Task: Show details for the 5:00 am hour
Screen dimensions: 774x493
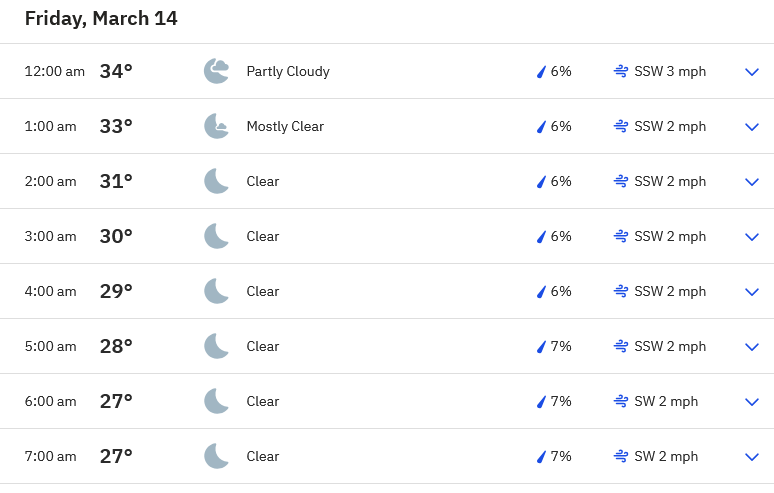Action: tap(752, 346)
